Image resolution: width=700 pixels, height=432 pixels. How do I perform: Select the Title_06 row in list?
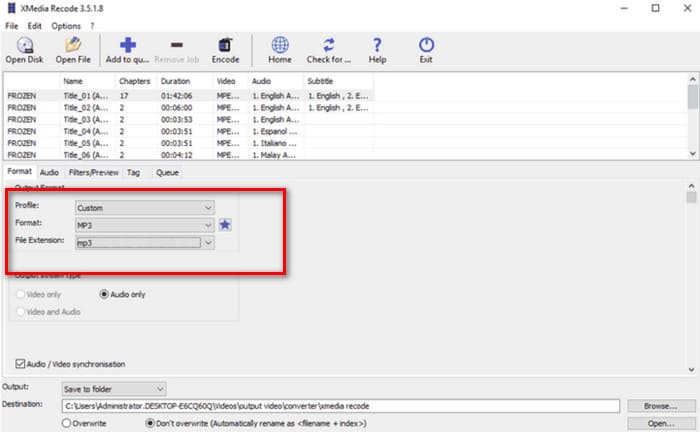[x=190, y=155]
